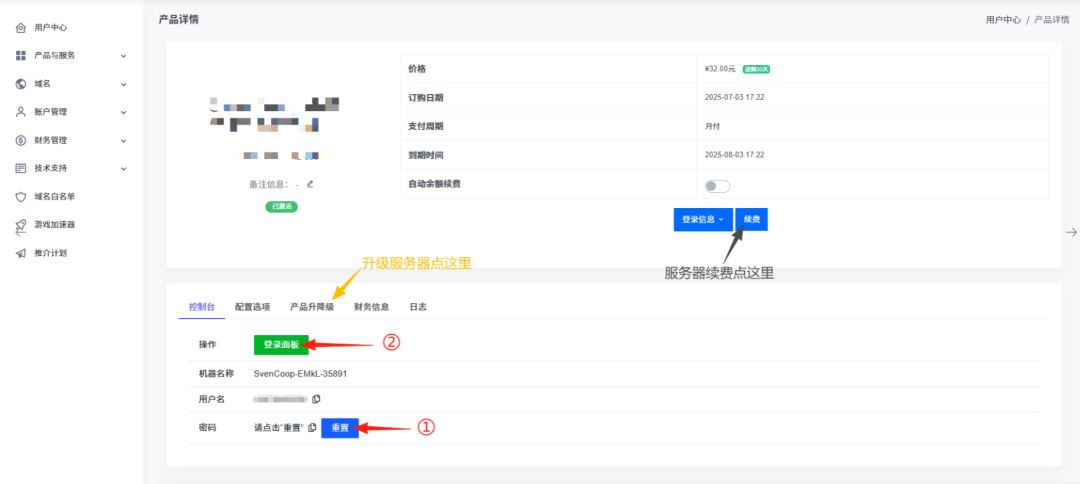Viewport: 1080px width, 484px height.
Task: Click the 域名 globe icon
Action: [x=21, y=84]
